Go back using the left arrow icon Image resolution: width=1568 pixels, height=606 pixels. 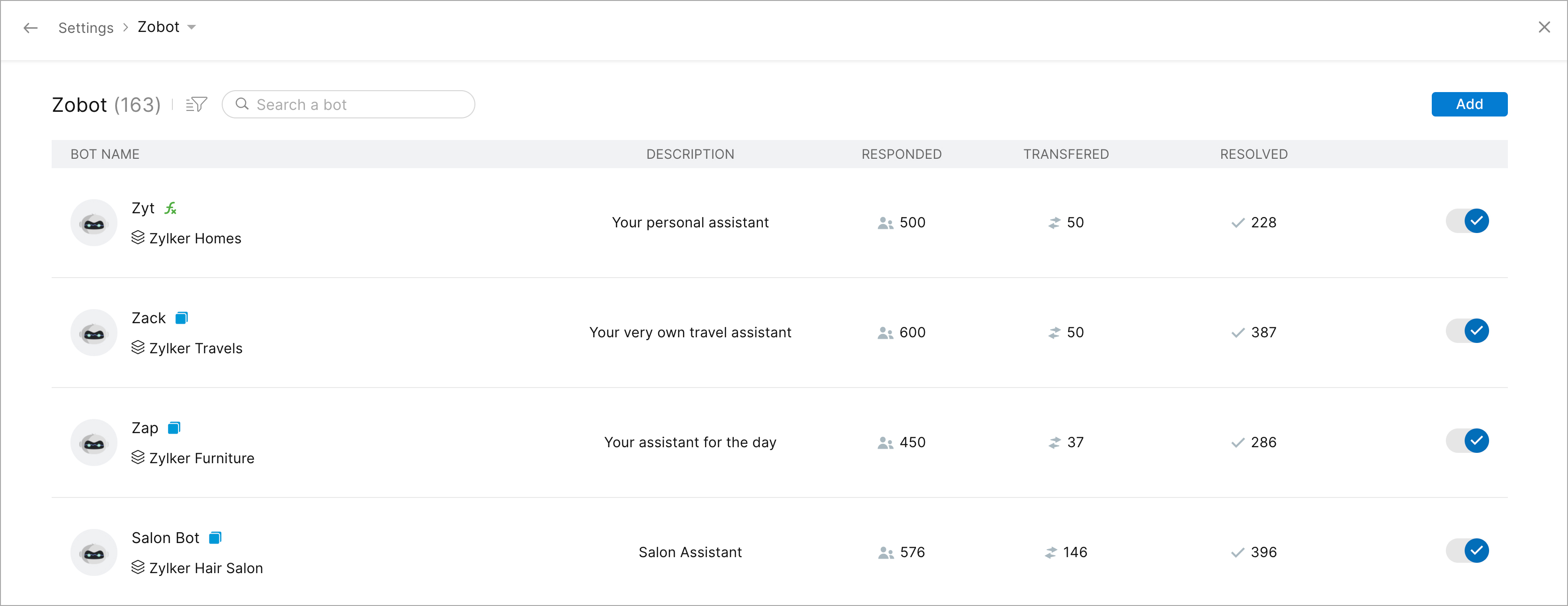(x=31, y=28)
